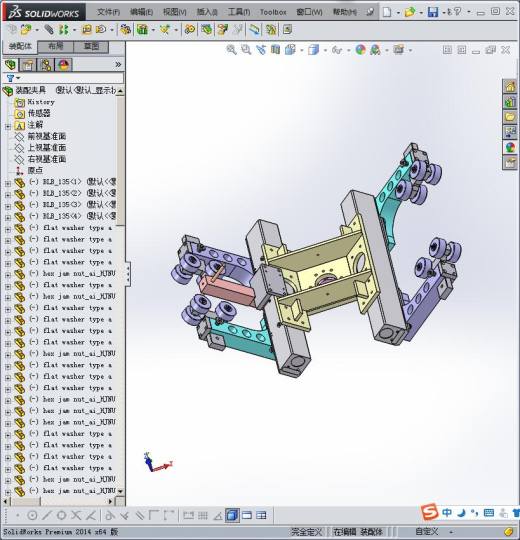
Task: Expand the 注解 annotations folder
Action: (8, 126)
